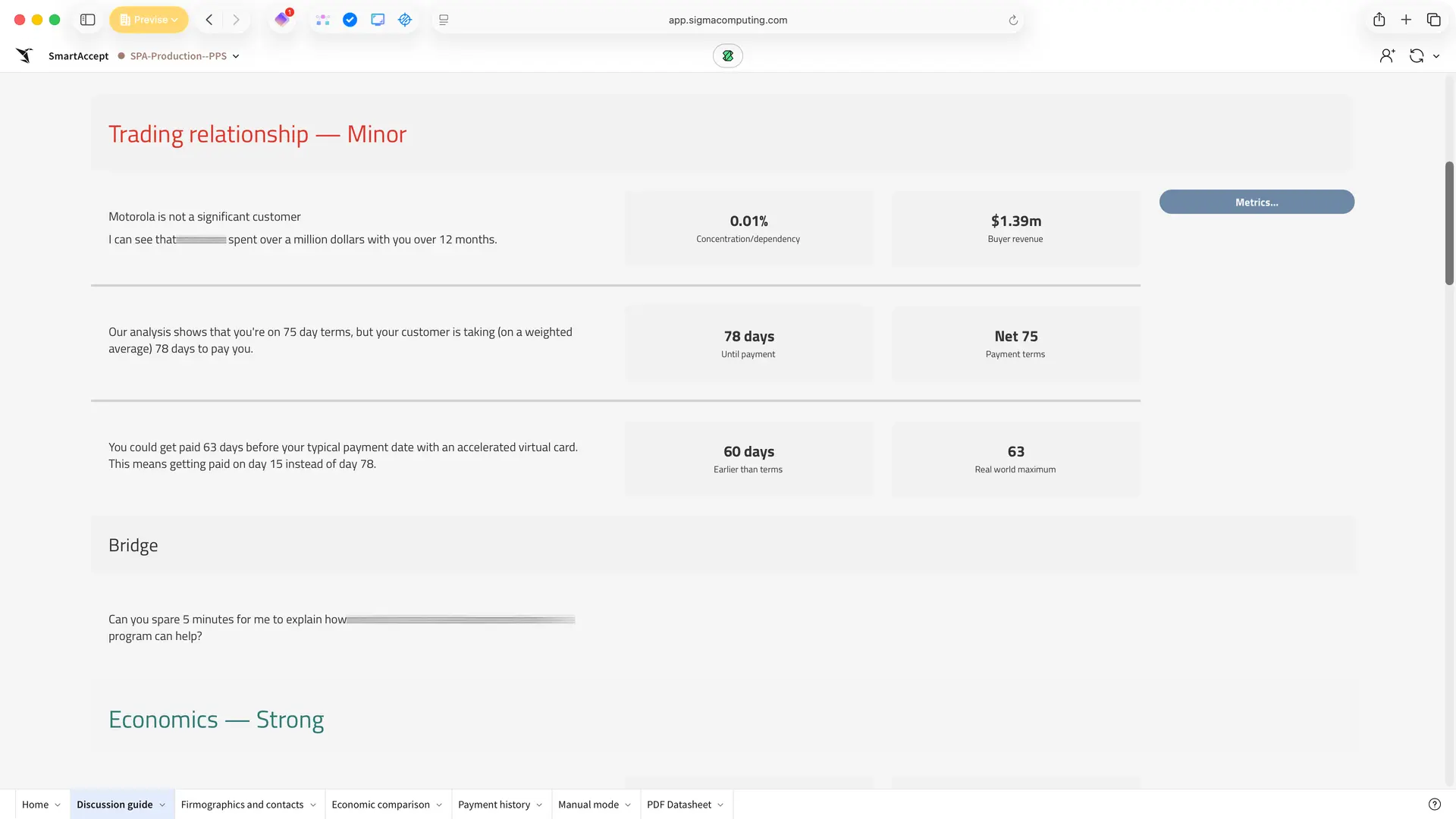The image size is (1456, 819).
Task: Show Safari tab overview
Action: tap(1433, 20)
